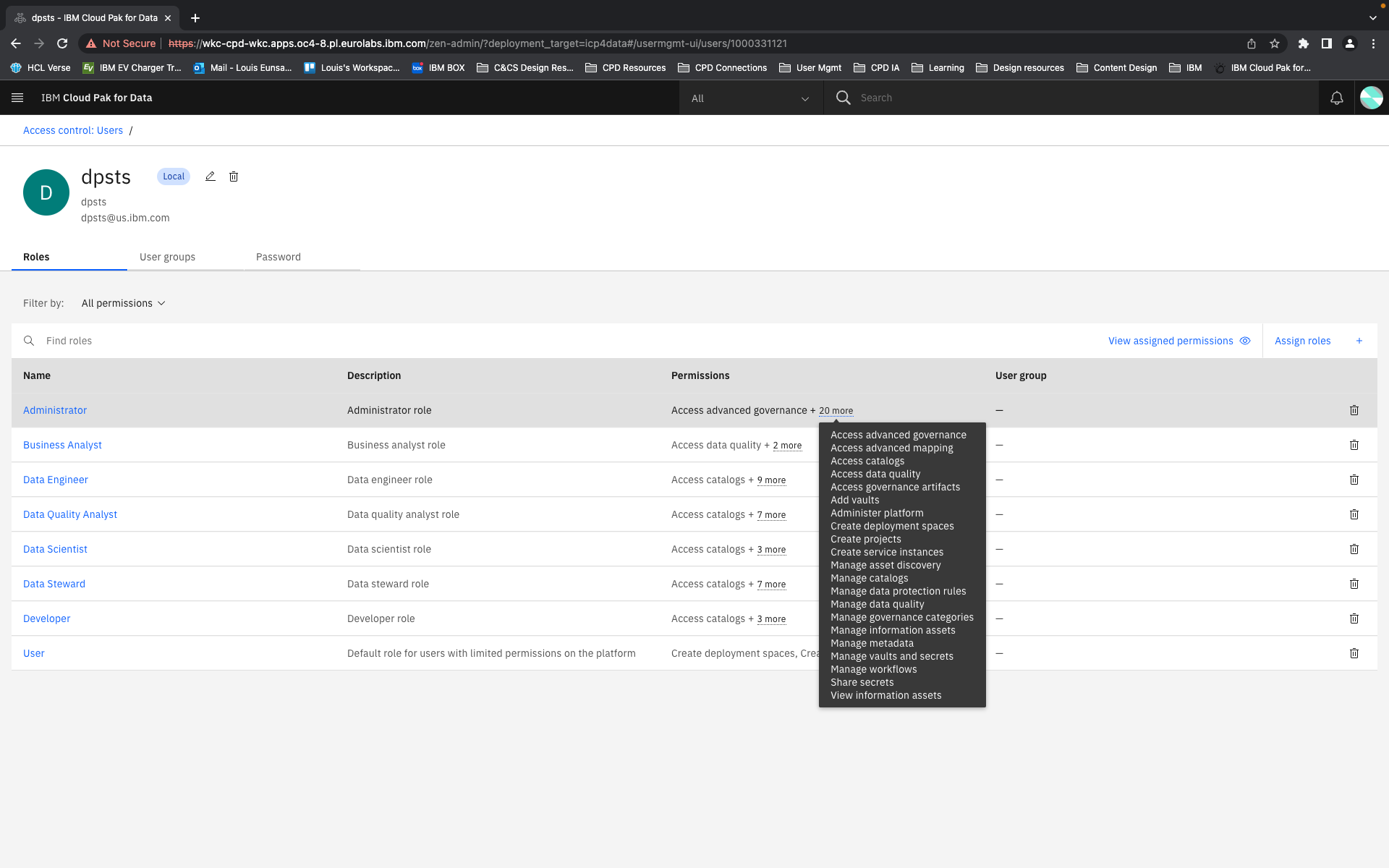Viewport: 1389px width, 868px height.
Task: Switch to the Roles tab
Action: 69,257
